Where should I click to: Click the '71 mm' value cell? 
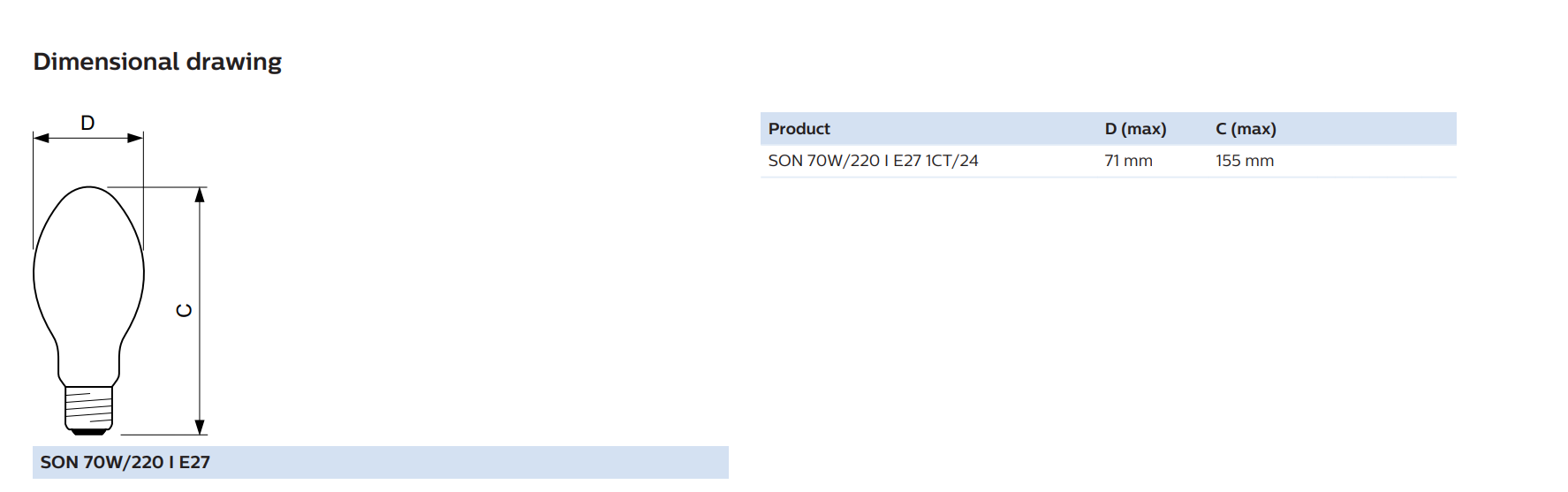click(1128, 161)
